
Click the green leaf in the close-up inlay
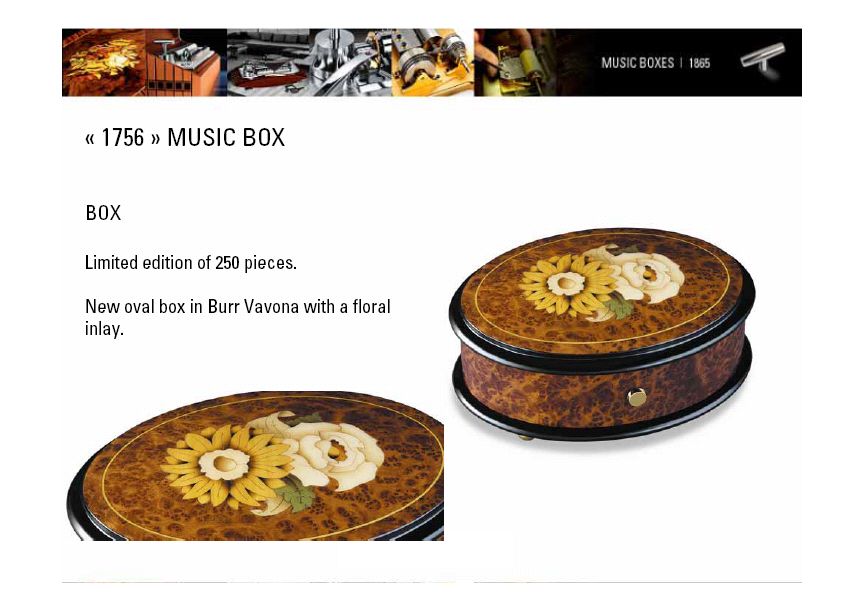[x=295, y=492]
